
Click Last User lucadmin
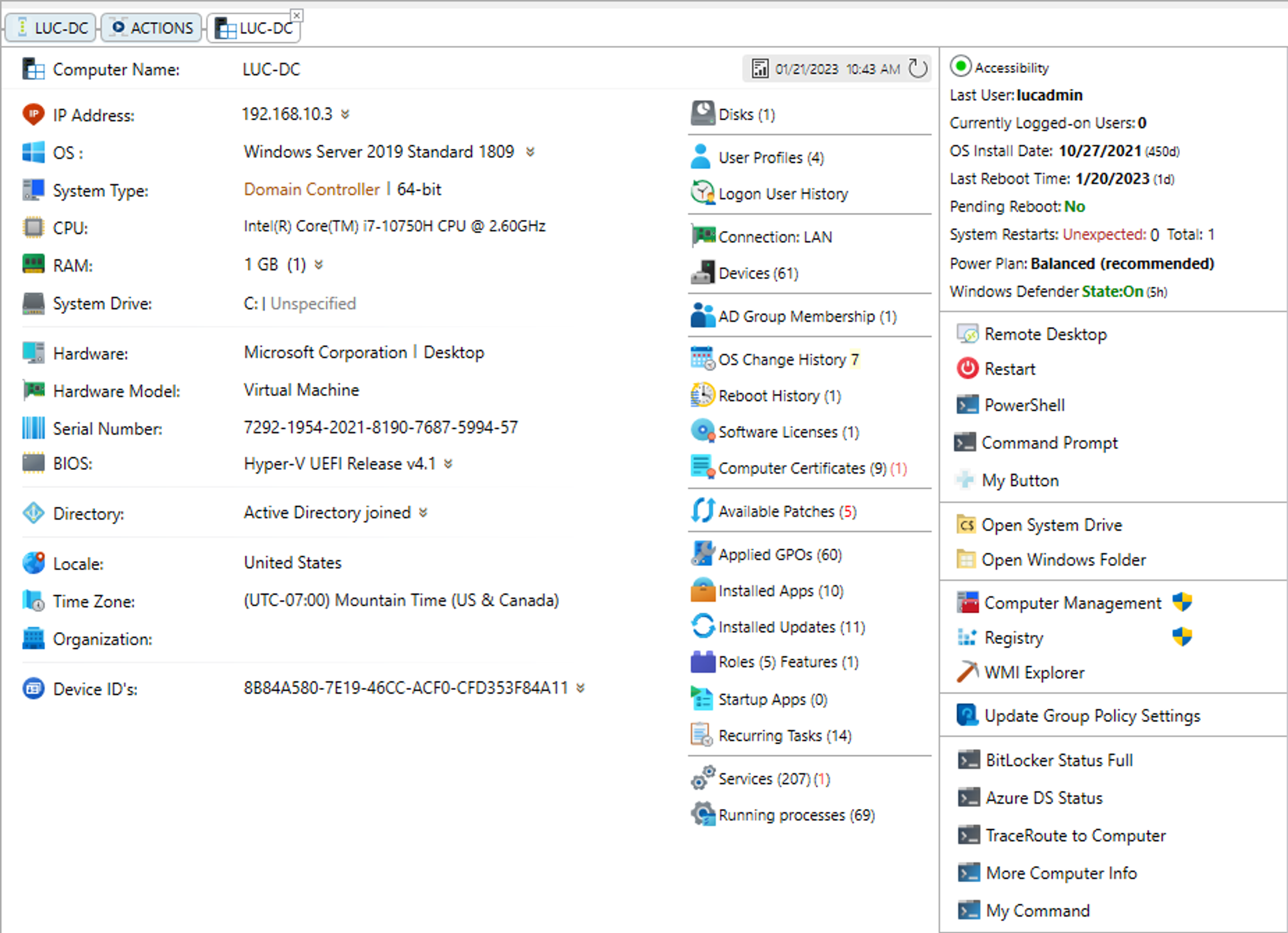(x=1017, y=95)
